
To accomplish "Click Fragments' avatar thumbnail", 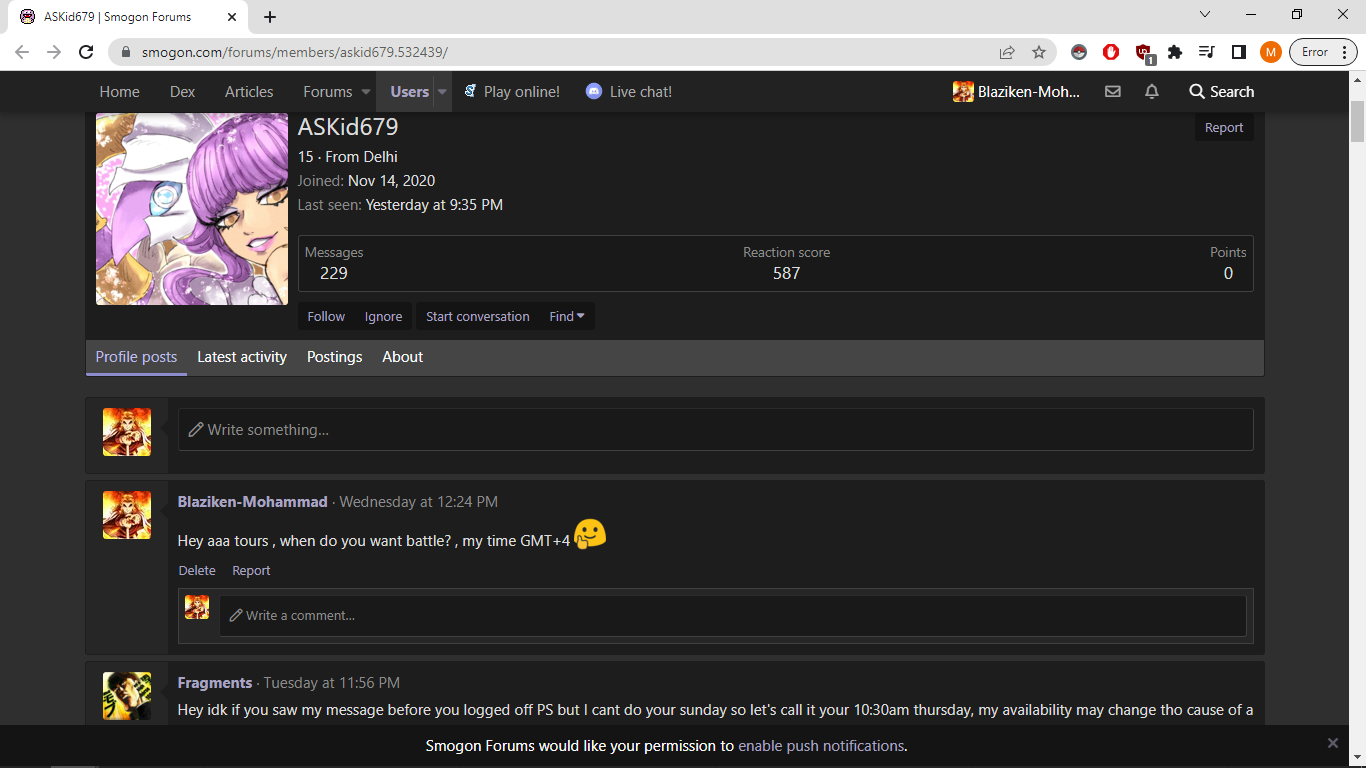I will [127, 696].
